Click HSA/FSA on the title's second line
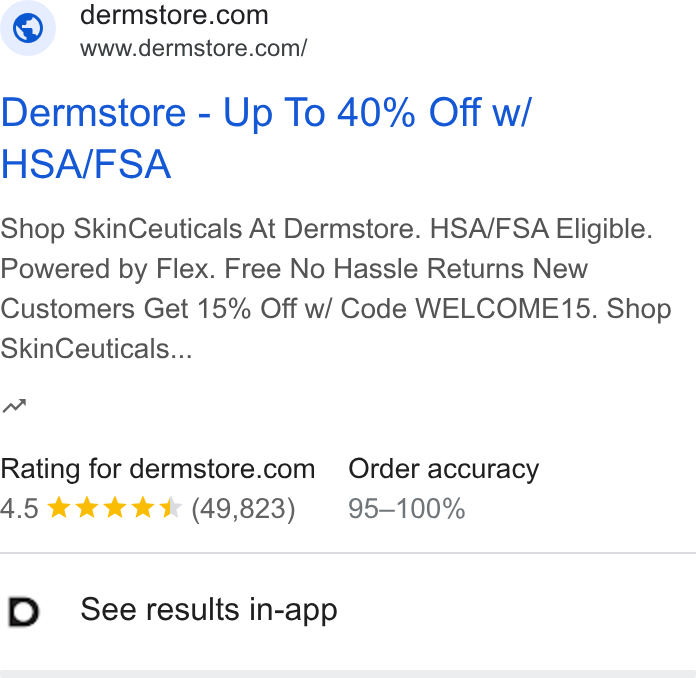Image resolution: width=696 pixels, height=678 pixels. coord(86,164)
